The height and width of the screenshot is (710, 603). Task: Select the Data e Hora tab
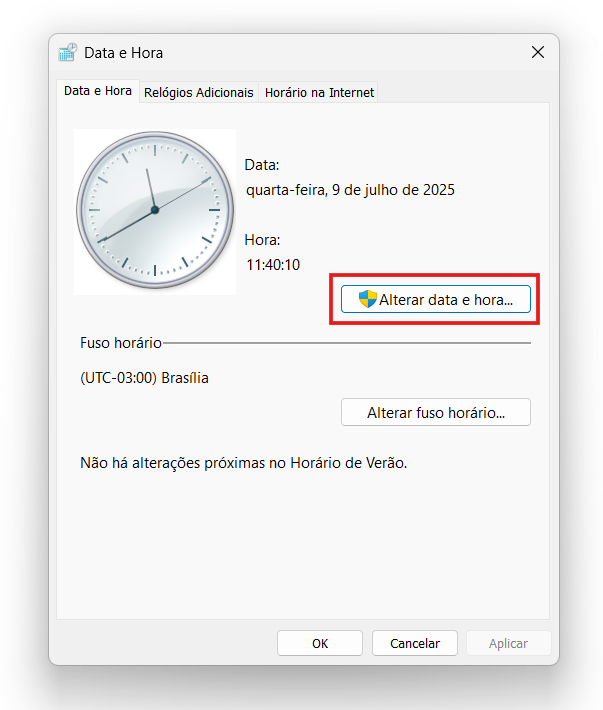[x=97, y=91]
